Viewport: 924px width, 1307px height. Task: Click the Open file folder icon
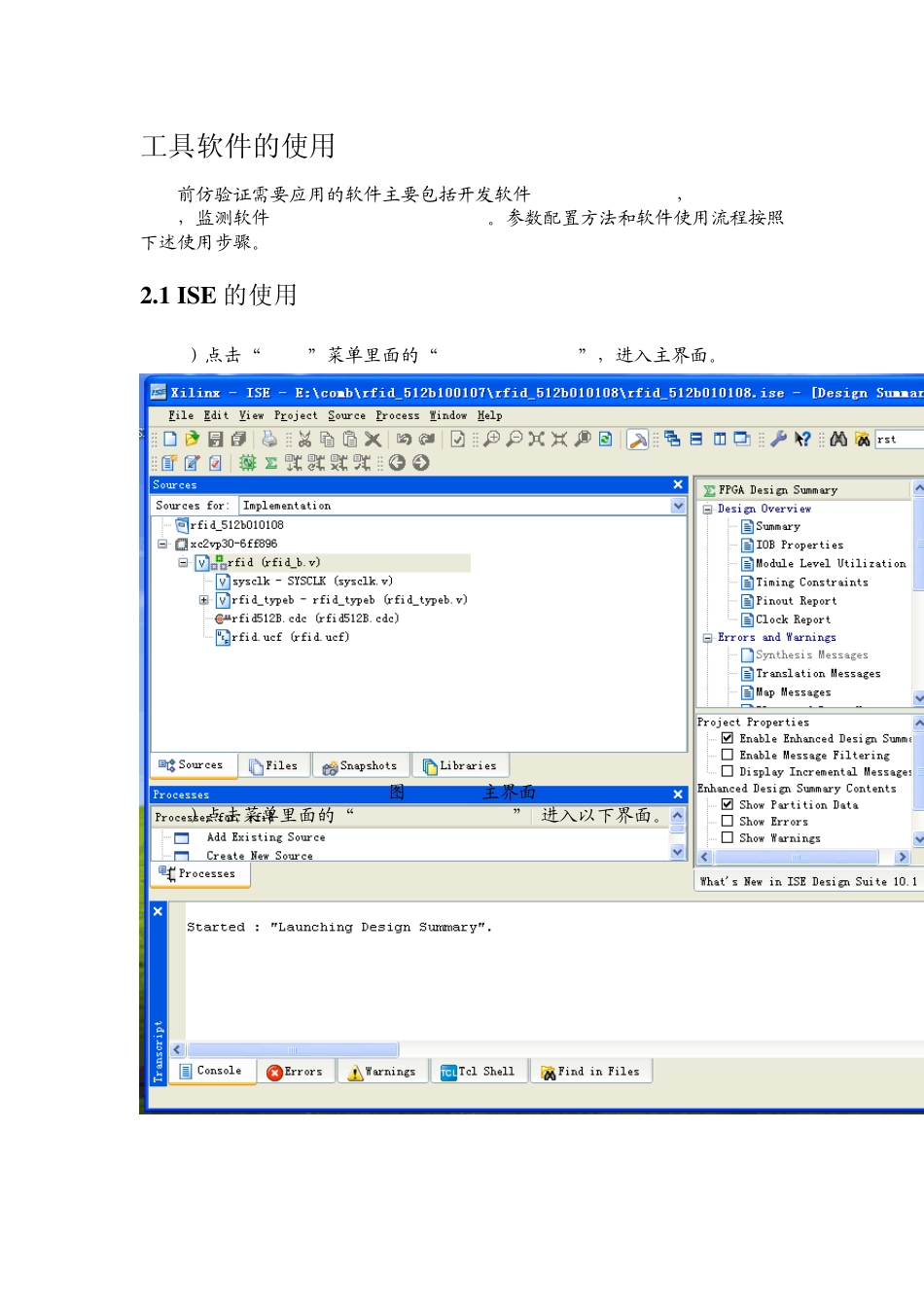click(x=193, y=440)
